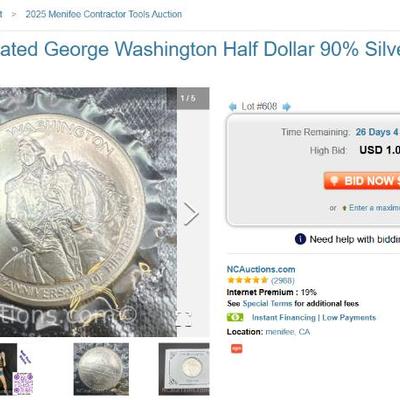Click the orange BID NOW button

(x=362, y=181)
